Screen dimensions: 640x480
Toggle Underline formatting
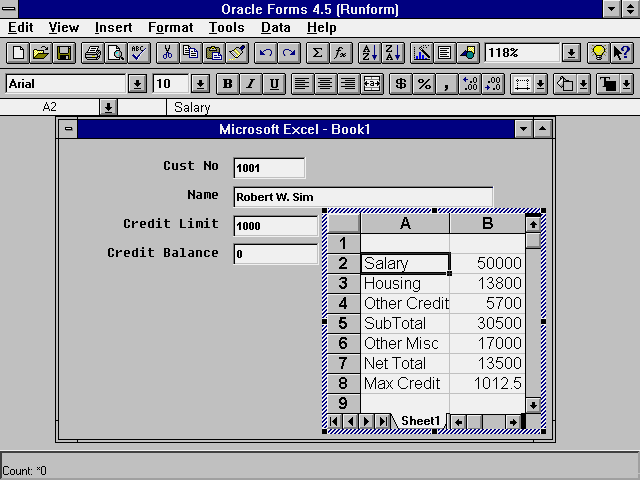pyautogui.click(x=273, y=84)
